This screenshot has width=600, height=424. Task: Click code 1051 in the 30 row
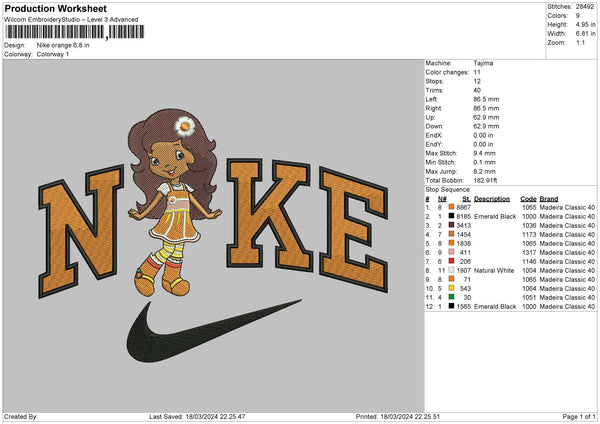(x=529, y=297)
